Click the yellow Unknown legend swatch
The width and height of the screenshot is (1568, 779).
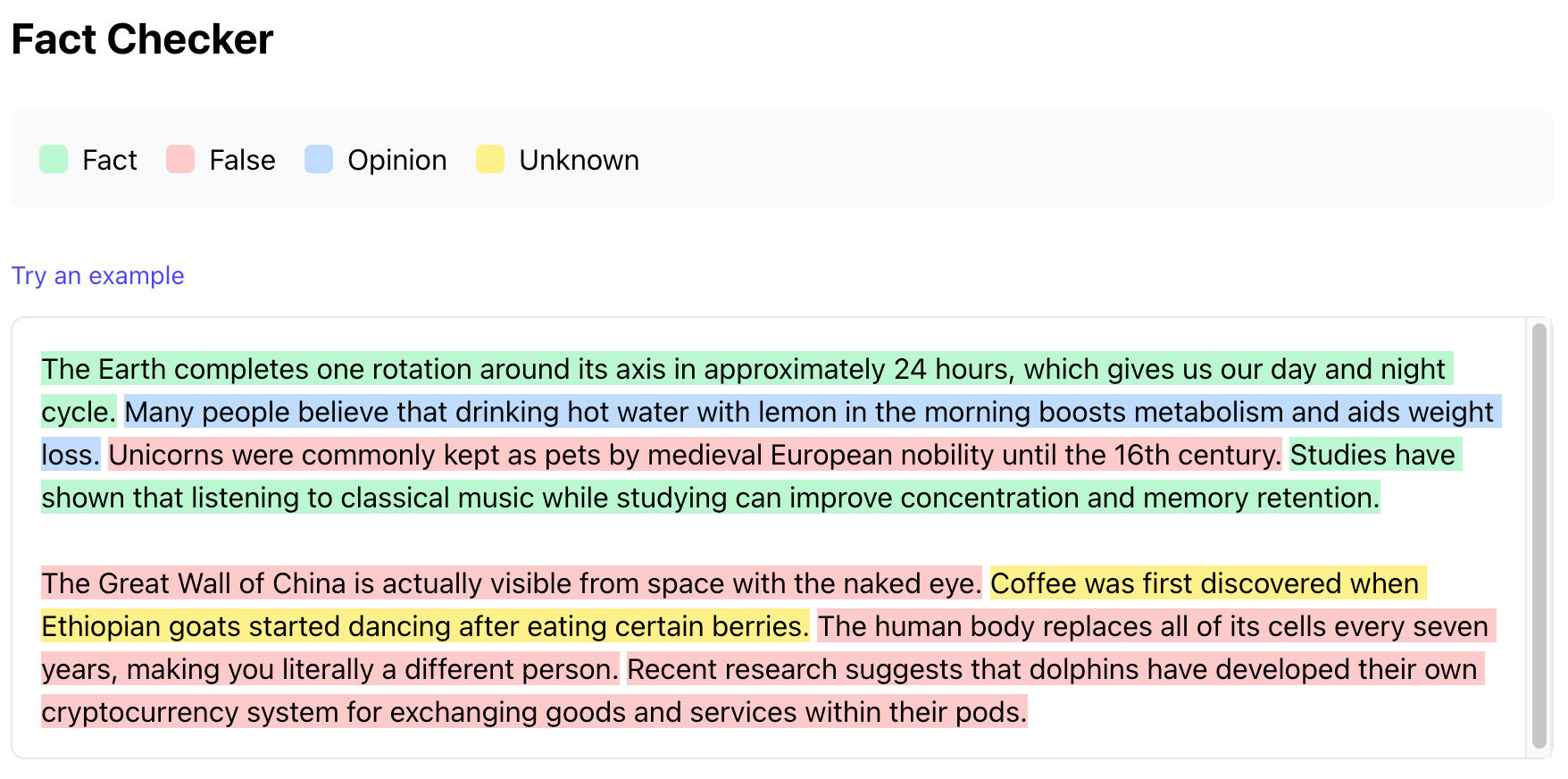(490, 160)
